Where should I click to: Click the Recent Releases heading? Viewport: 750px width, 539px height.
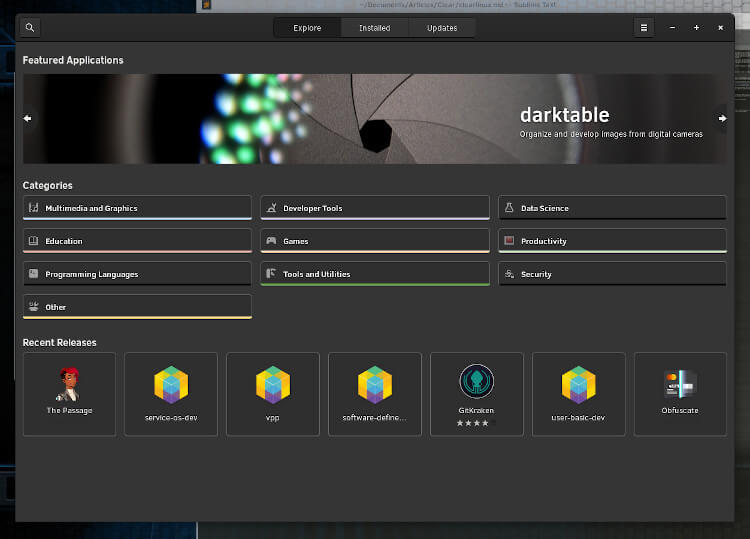click(x=60, y=342)
